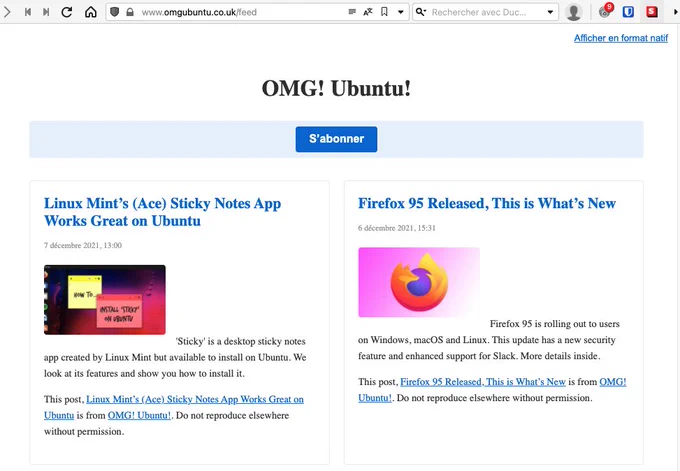Open the Bitwarden extension icon
The width and height of the screenshot is (680, 471).
pyautogui.click(x=628, y=12)
